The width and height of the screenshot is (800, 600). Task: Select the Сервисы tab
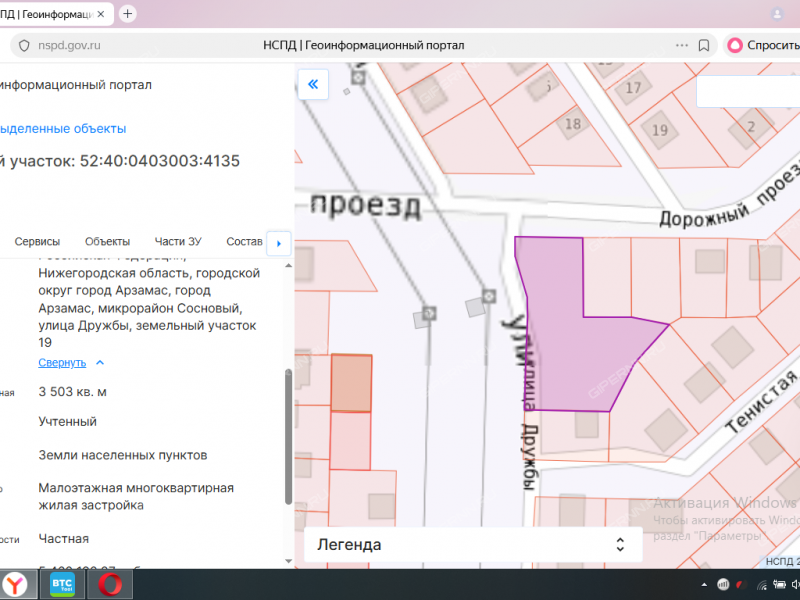[x=37, y=241]
